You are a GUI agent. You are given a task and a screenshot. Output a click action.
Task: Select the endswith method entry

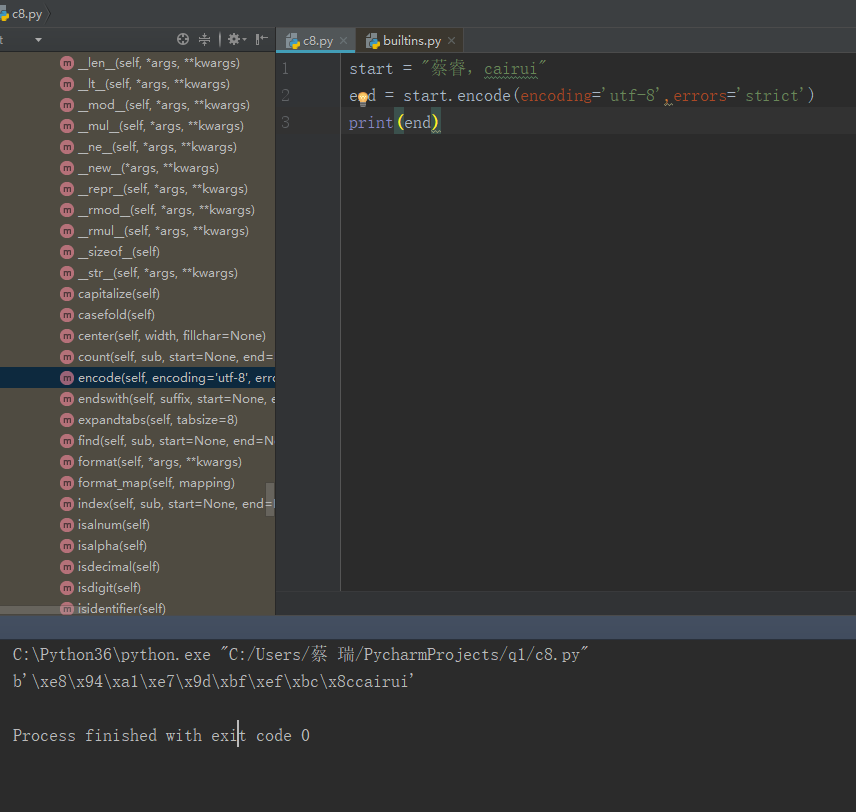point(167,399)
